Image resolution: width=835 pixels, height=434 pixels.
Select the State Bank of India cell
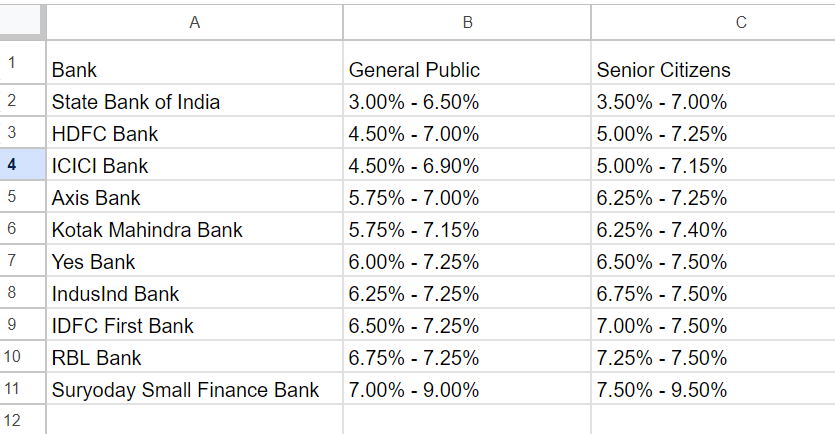coord(194,102)
